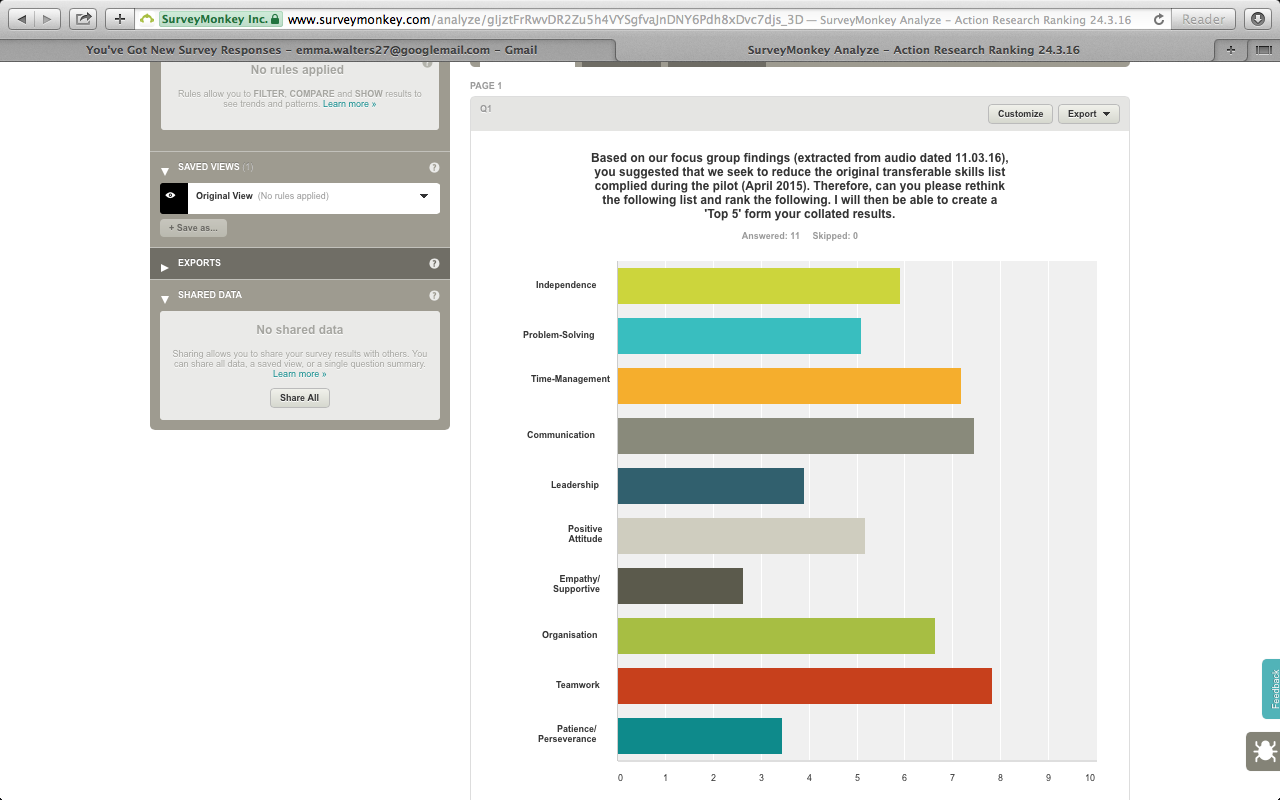The width and height of the screenshot is (1280, 800).
Task: Click the Customize button
Action: [1020, 114]
